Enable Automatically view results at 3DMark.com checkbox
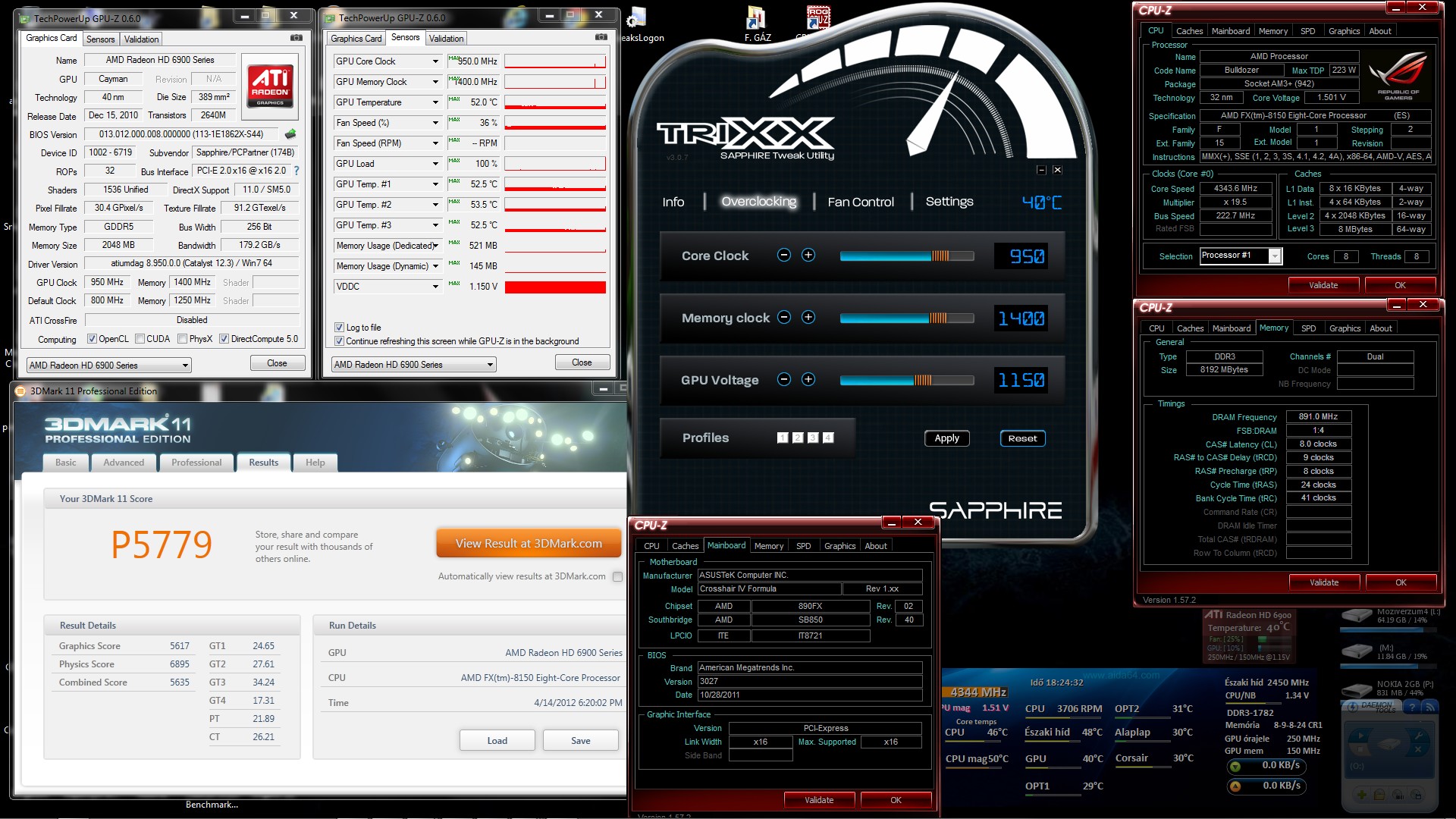 (617, 576)
